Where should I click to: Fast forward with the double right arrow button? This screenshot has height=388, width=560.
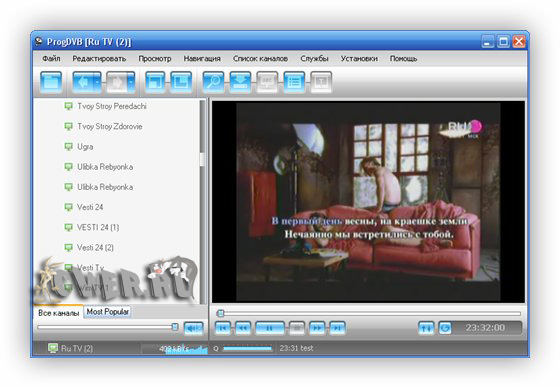tap(317, 328)
